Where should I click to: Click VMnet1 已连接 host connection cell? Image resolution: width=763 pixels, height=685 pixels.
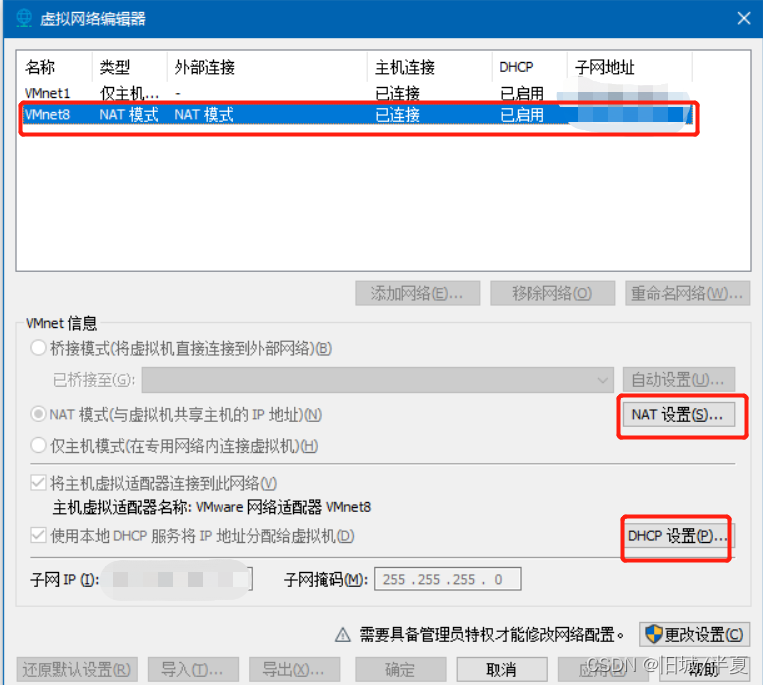click(x=398, y=93)
